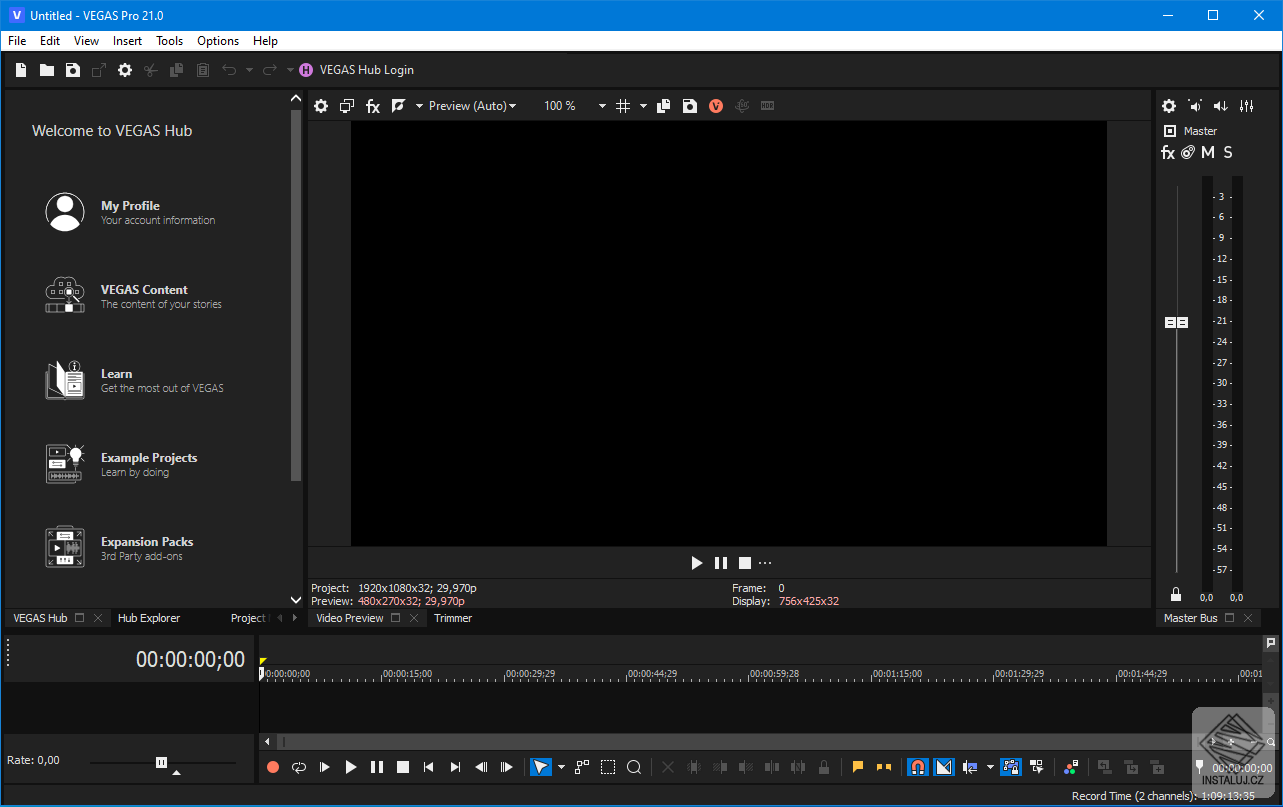Switch to the Trimmer tab
The width and height of the screenshot is (1283, 807).
click(x=453, y=618)
